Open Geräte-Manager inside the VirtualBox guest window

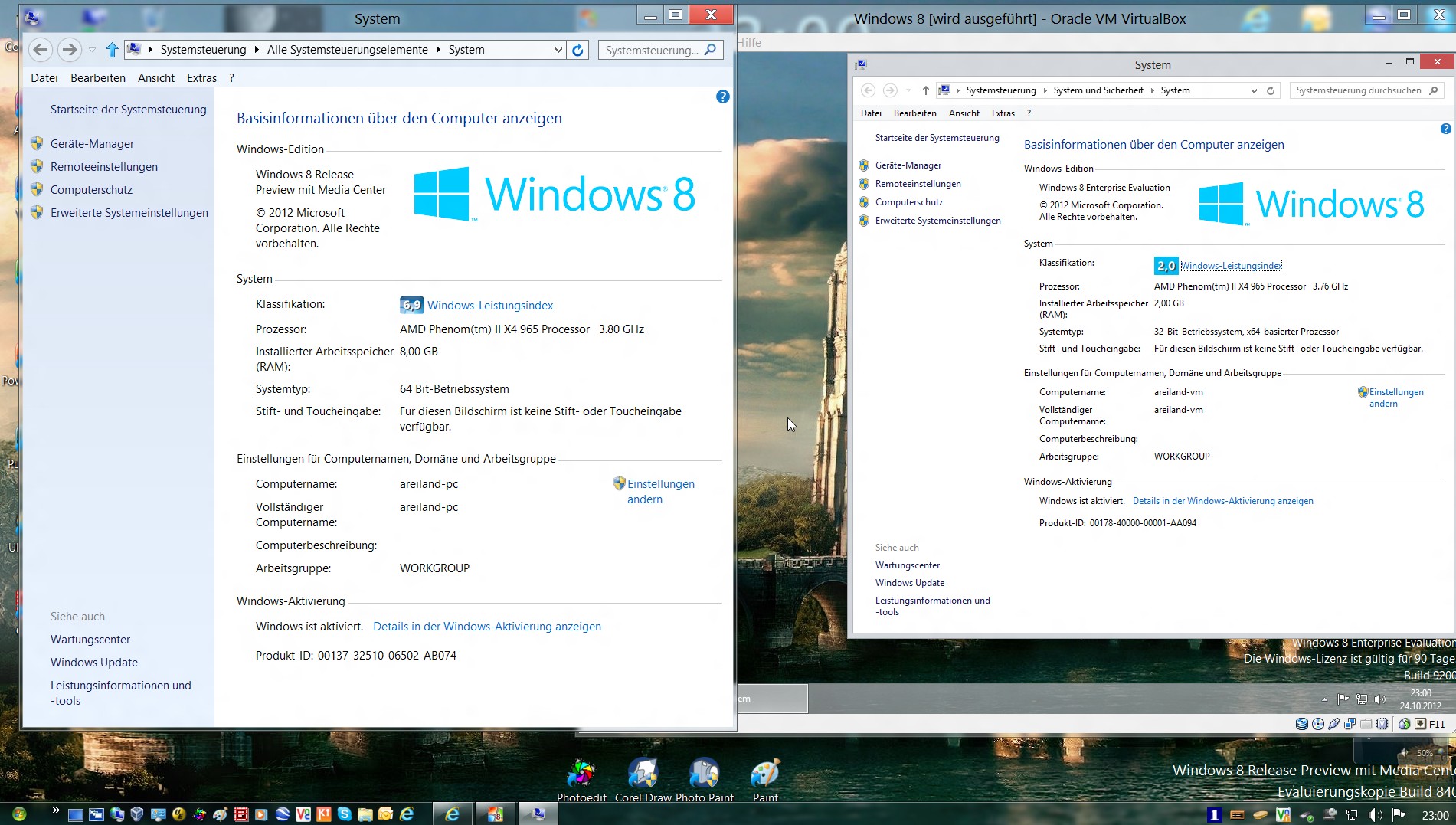click(908, 165)
